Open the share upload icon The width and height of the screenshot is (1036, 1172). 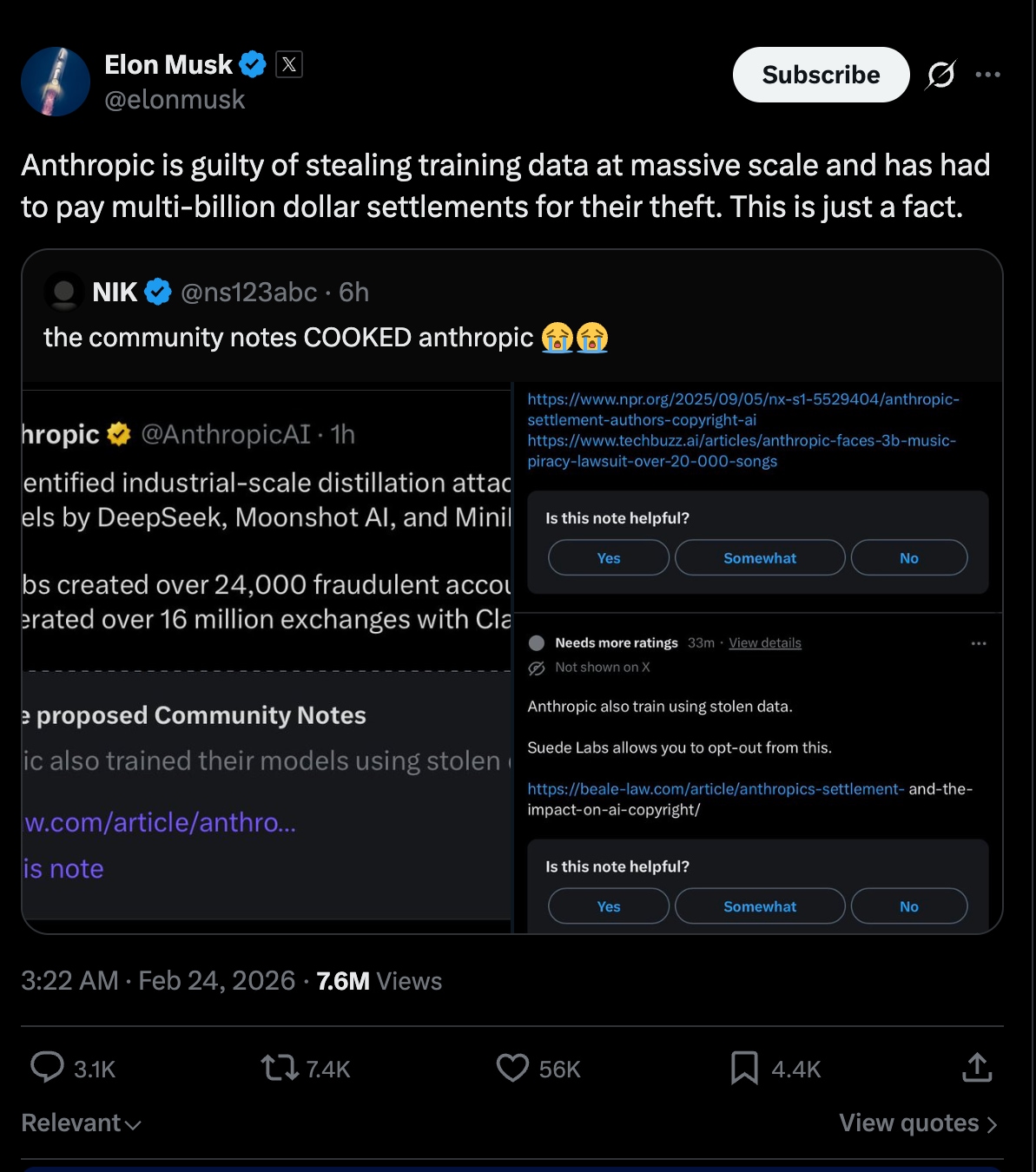click(977, 1067)
